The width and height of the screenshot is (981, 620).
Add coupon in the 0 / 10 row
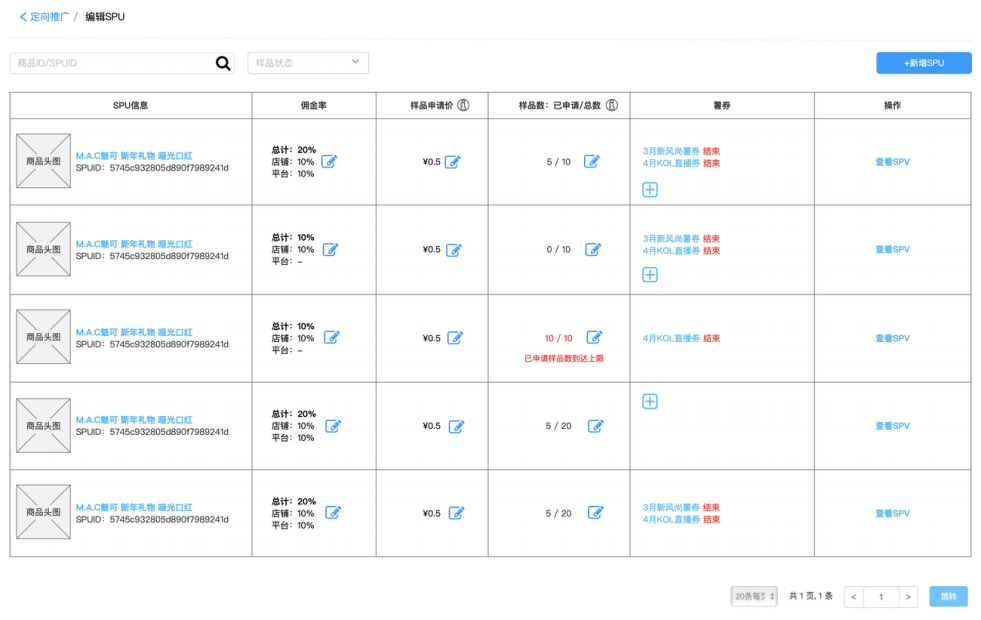650,275
